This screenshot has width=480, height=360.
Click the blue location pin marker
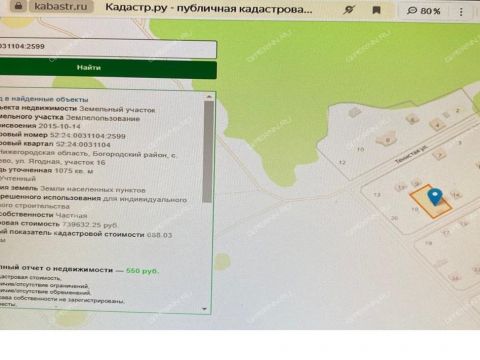point(435,197)
